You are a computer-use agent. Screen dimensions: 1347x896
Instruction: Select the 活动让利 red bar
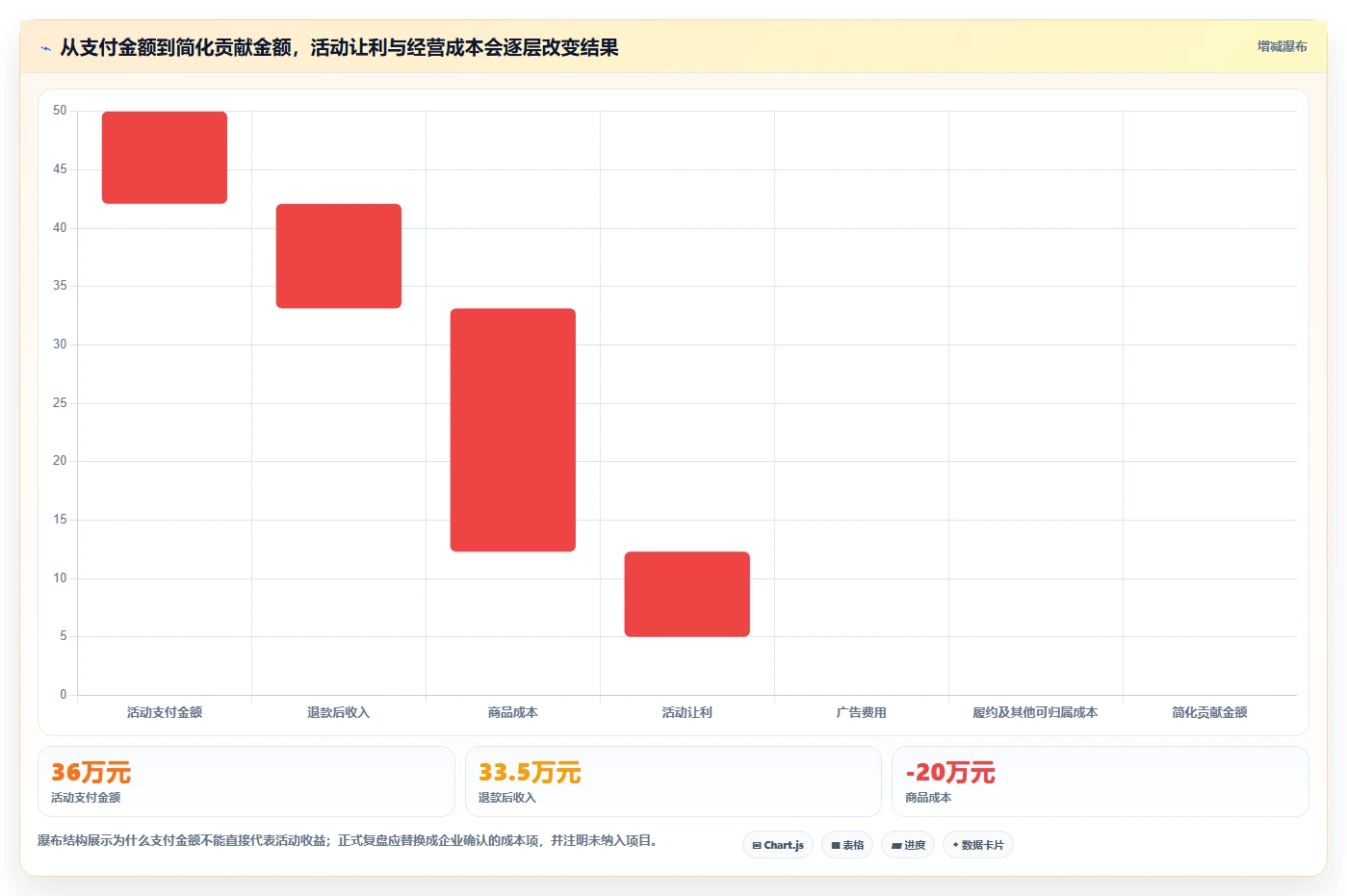coord(687,594)
